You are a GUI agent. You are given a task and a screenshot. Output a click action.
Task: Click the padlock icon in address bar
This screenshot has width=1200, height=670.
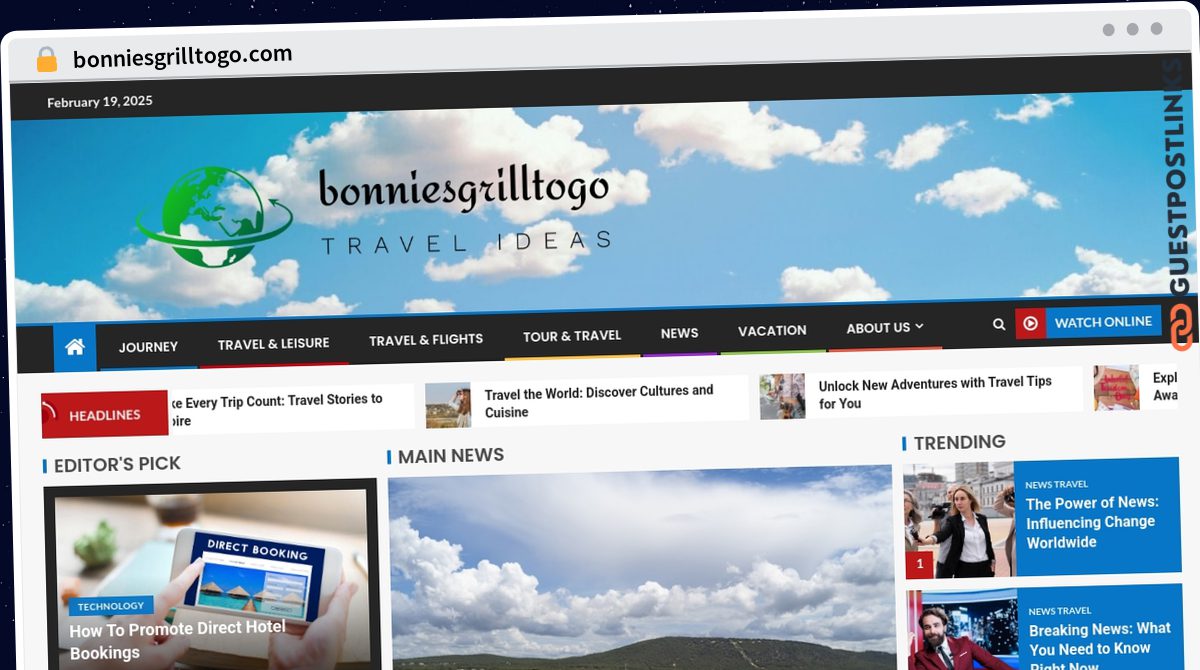47,60
